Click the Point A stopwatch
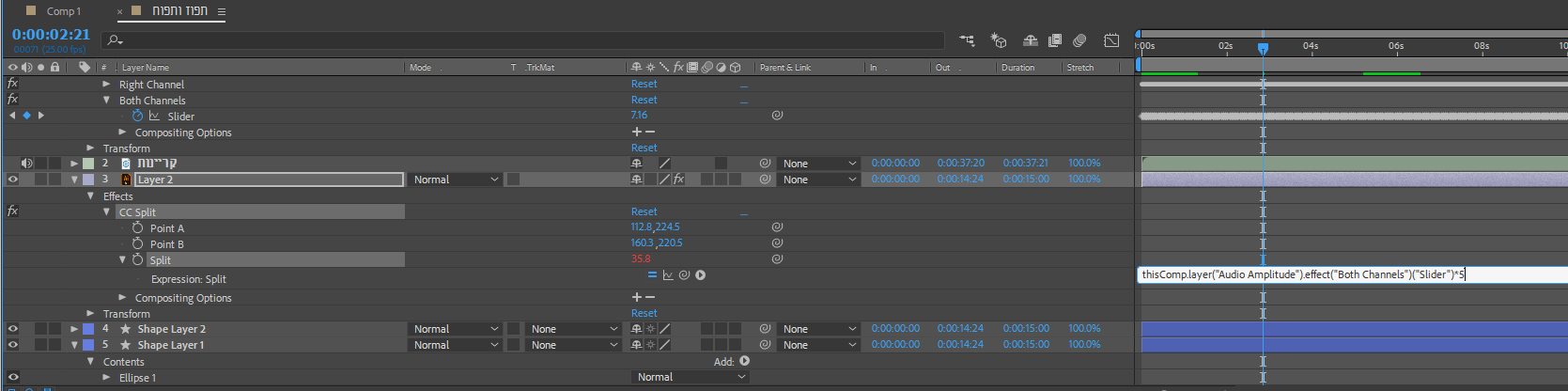Viewport: 1568px width, 391px height. [x=138, y=227]
